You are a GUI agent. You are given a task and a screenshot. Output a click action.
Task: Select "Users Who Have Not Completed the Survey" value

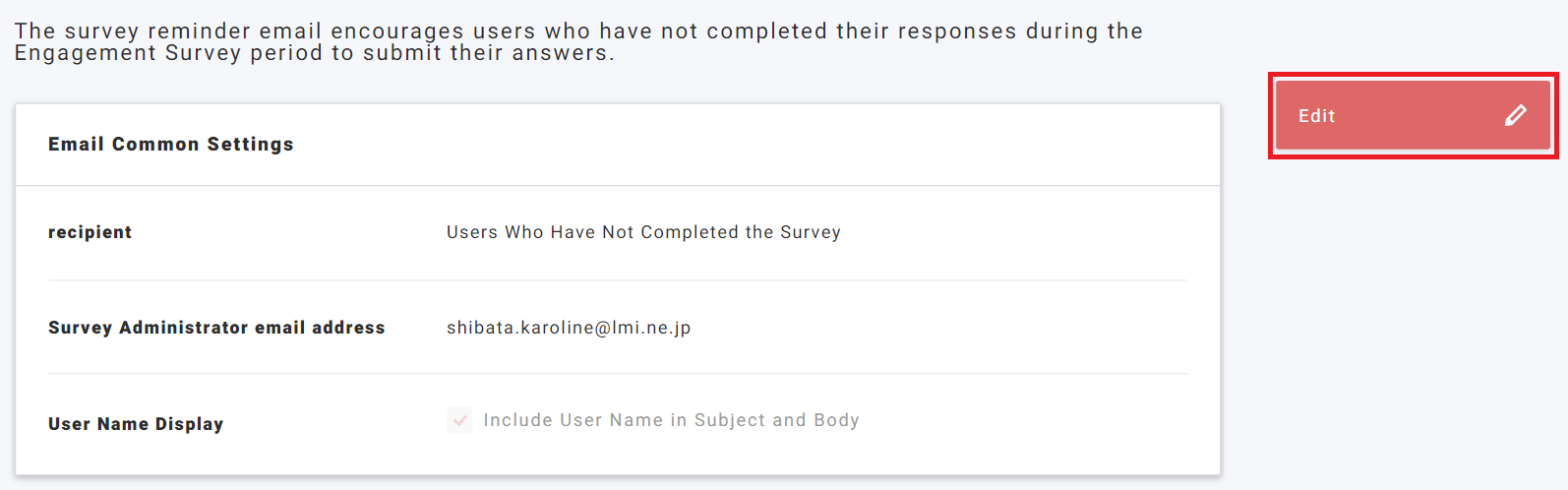643,232
